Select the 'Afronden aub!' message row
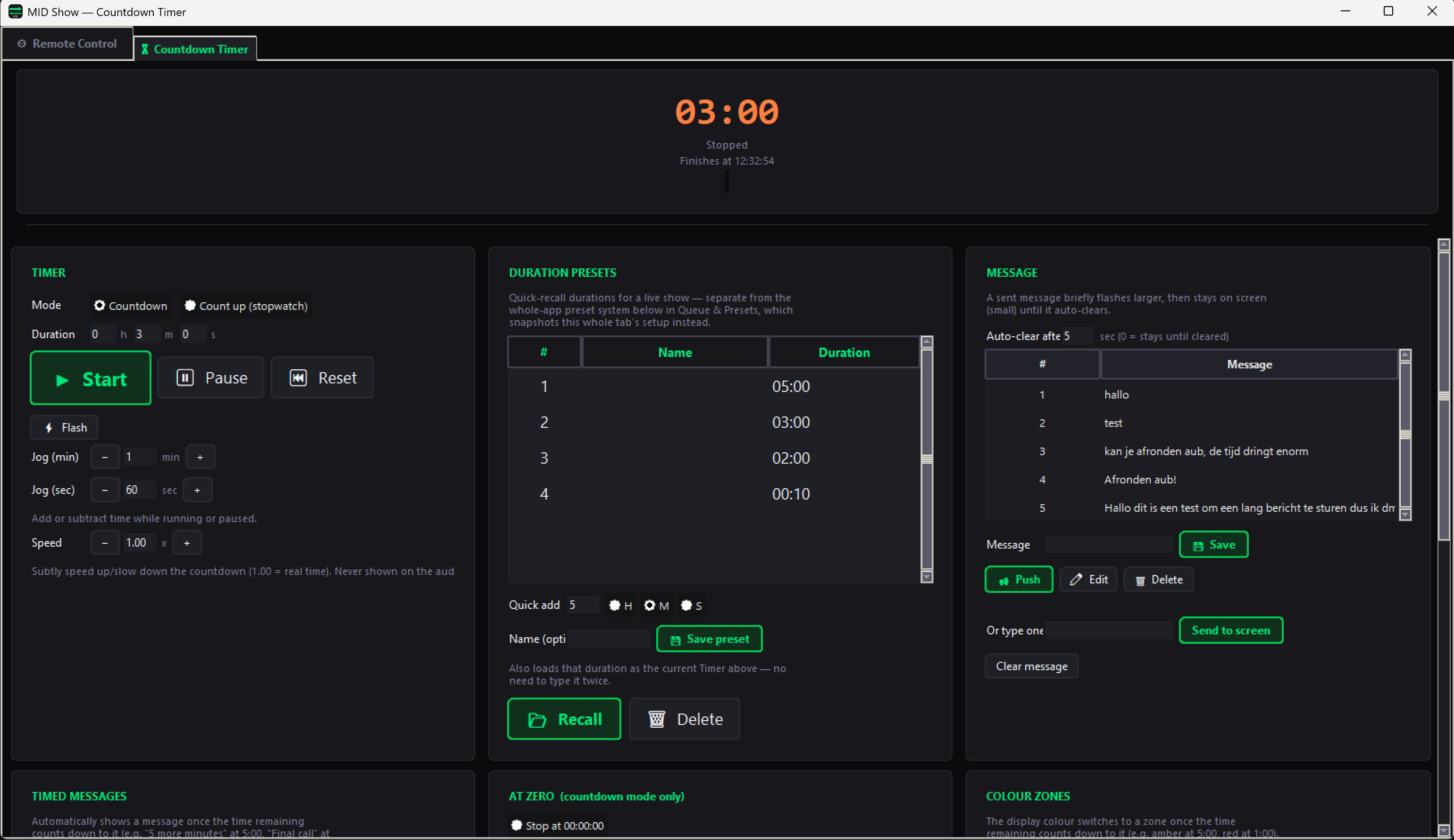Screen dimensions: 1454x840 (x=1192, y=479)
